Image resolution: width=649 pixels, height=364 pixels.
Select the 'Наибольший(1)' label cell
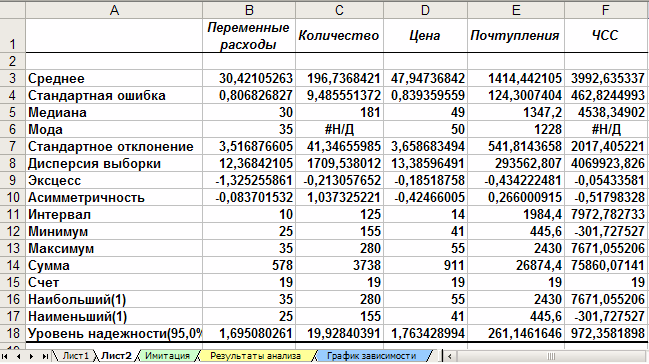click(114, 299)
